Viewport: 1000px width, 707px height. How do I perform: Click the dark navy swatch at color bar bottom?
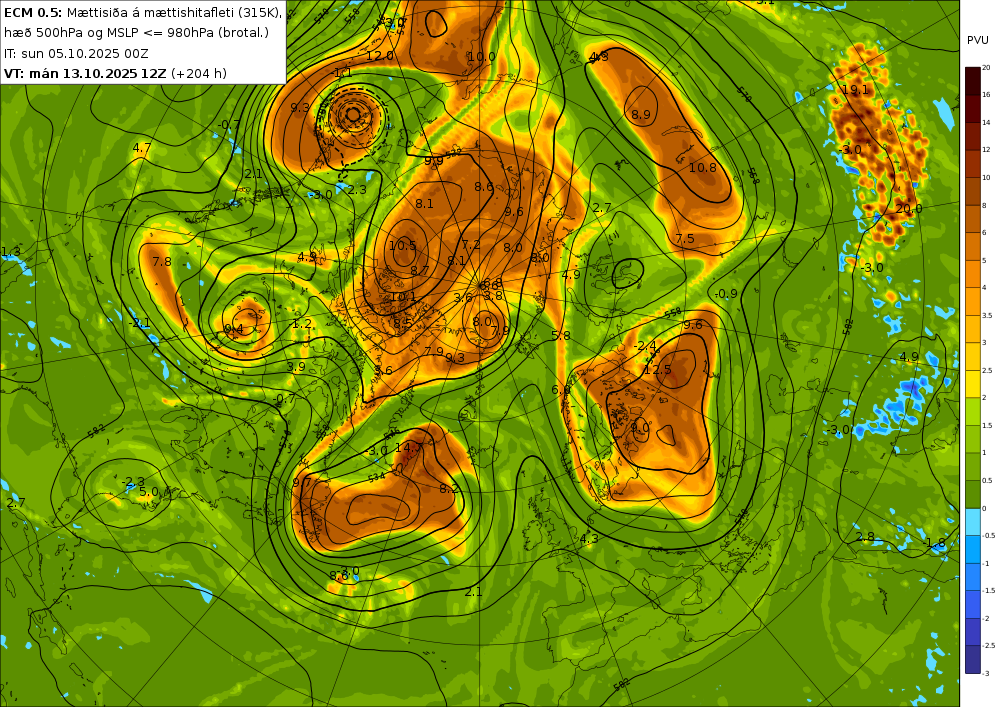tap(973, 659)
